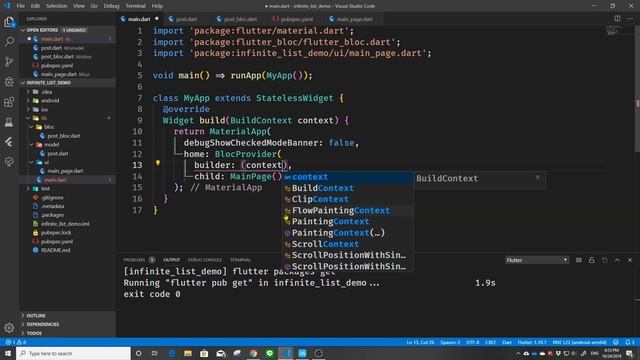
Task: Open Cortana circle in taskbar
Action: coord(138,353)
